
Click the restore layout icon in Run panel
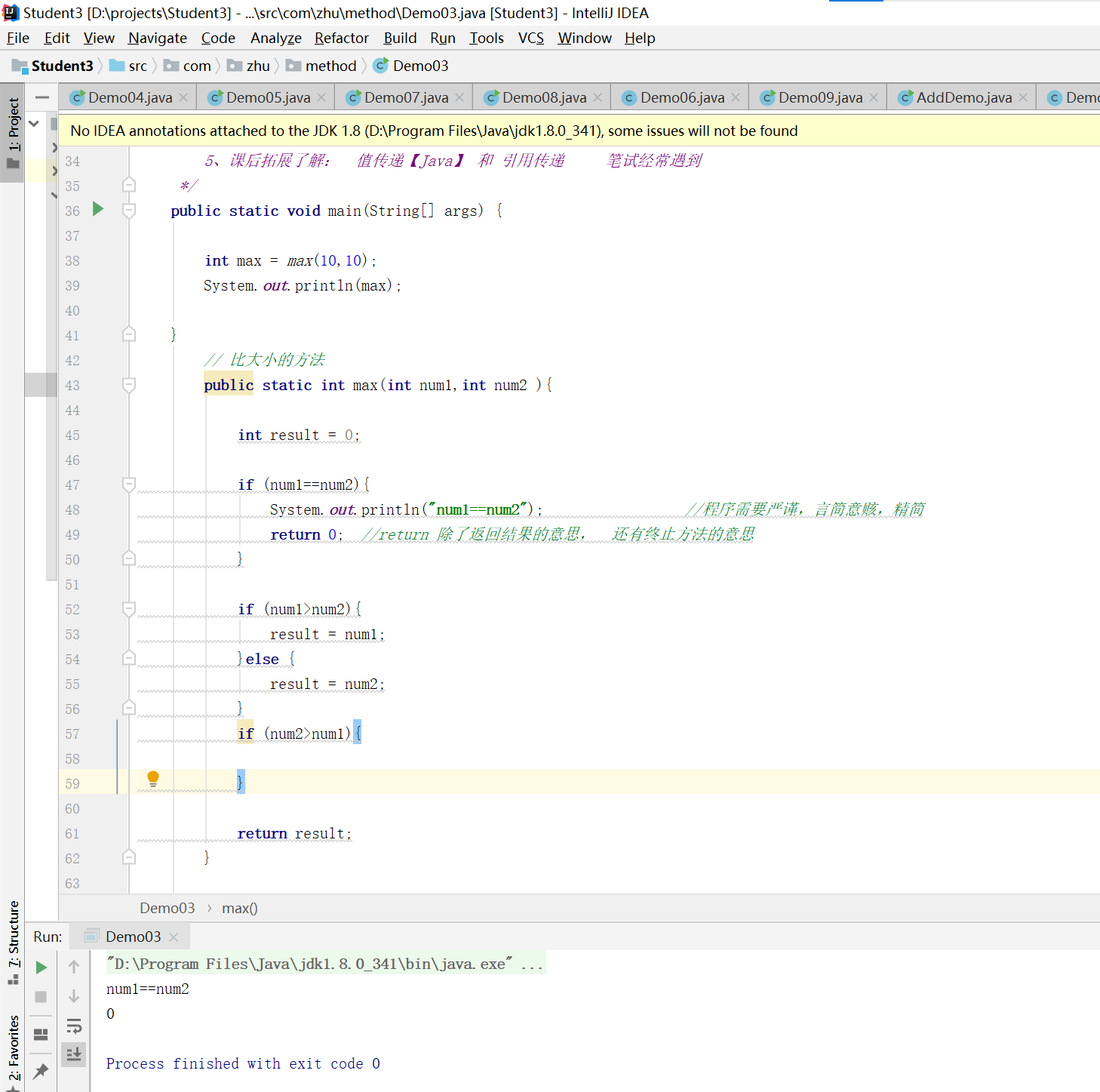tap(41, 1034)
